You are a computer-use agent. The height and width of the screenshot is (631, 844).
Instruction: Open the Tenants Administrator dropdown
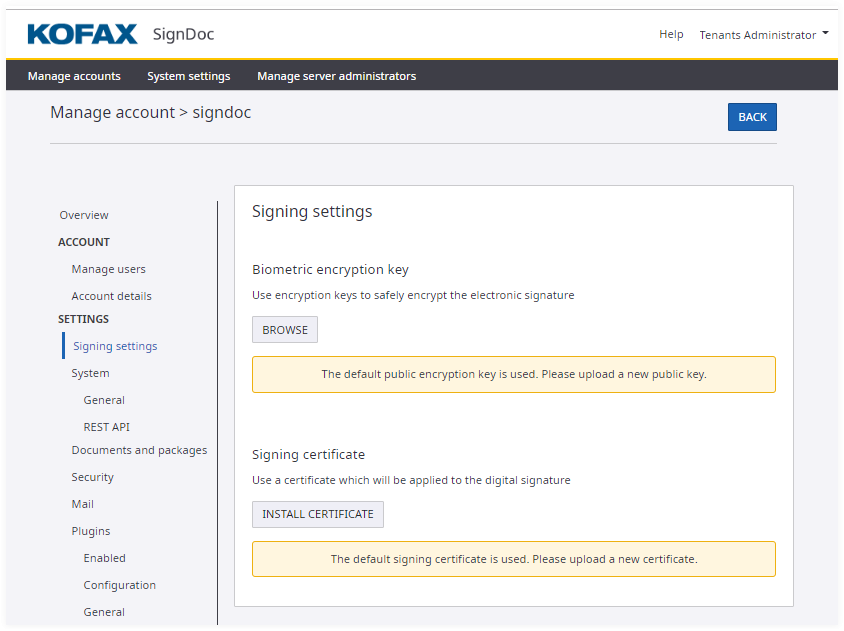click(763, 35)
